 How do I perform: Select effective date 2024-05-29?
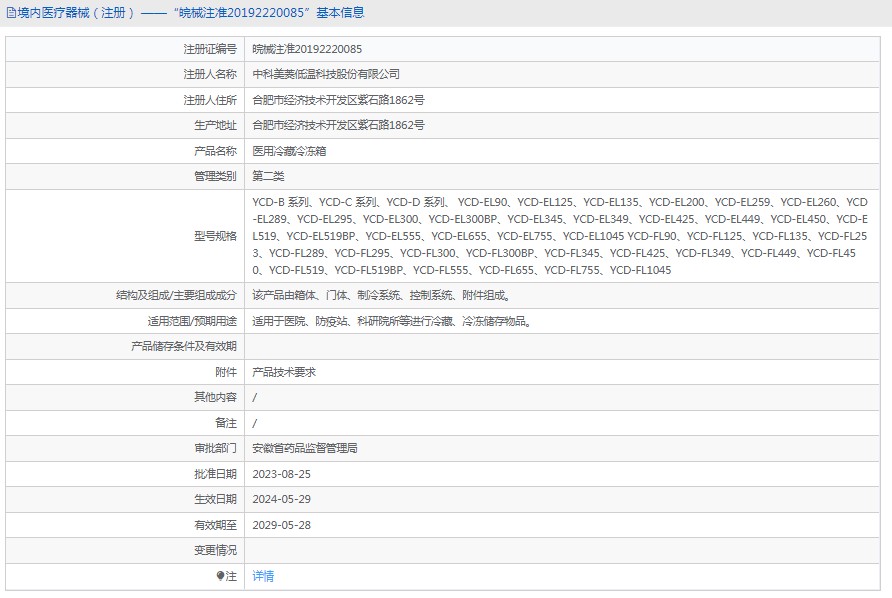point(282,499)
